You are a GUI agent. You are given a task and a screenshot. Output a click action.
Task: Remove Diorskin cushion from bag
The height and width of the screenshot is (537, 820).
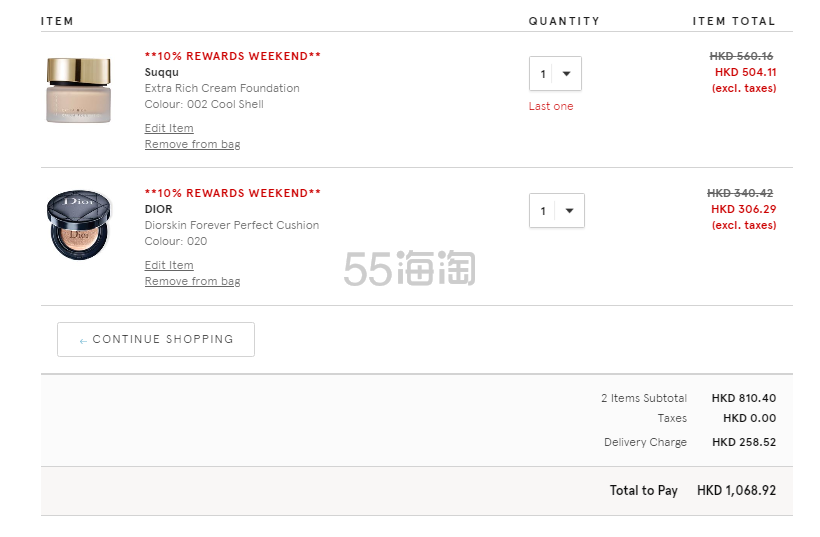[192, 281]
